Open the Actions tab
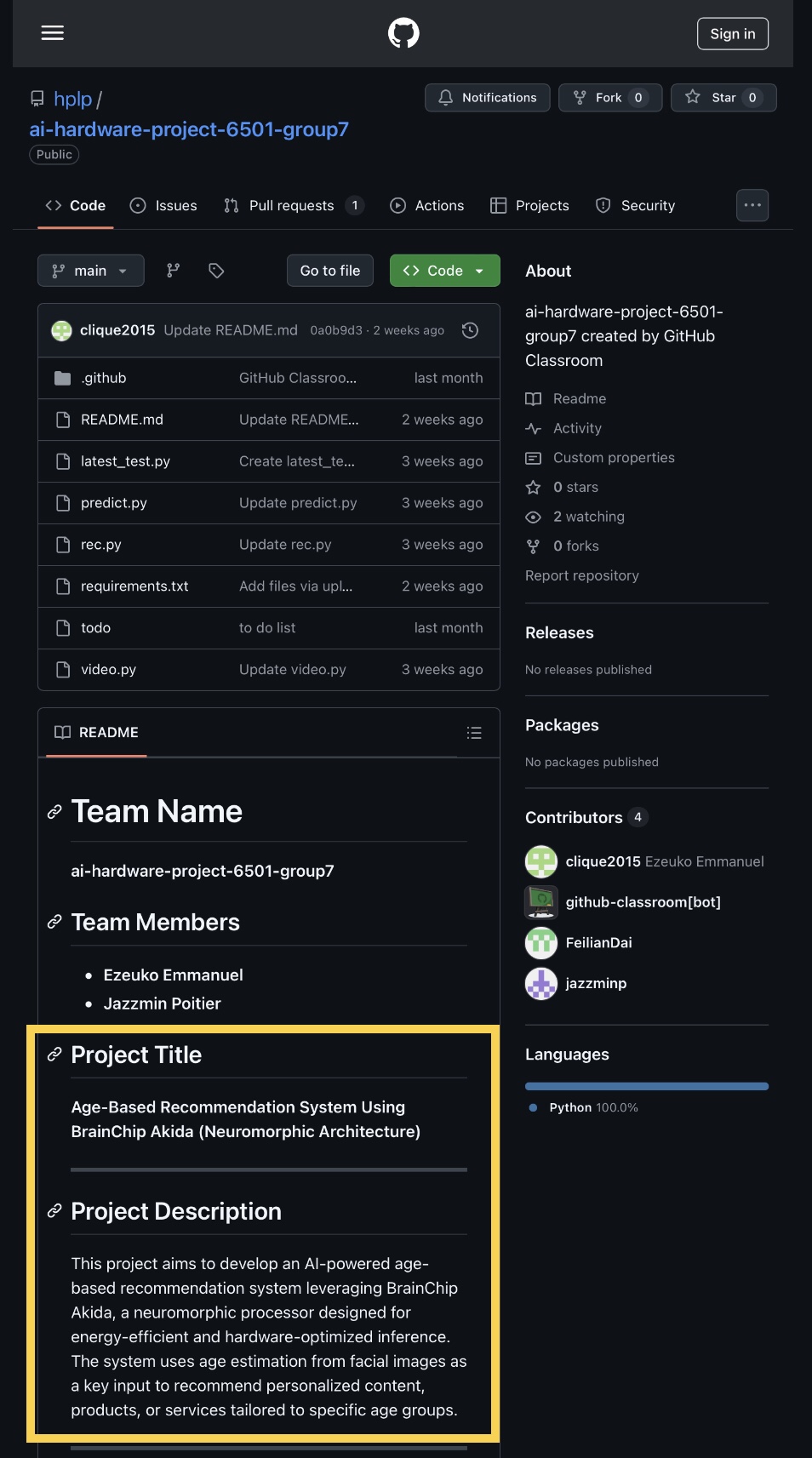Image resolution: width=812 pixels, height=1458 pixels. point(427,206)
